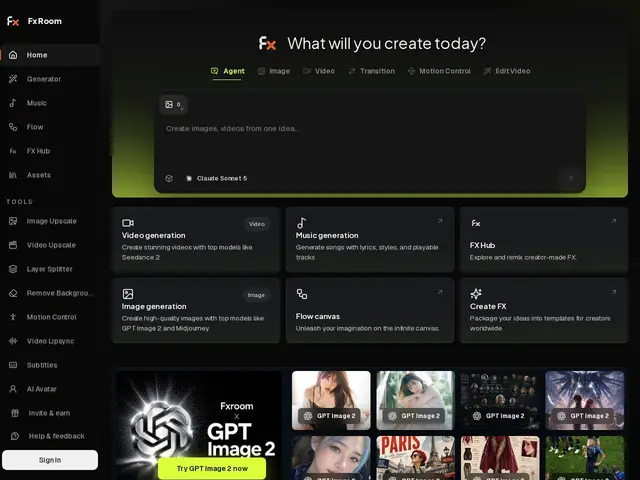Click the Help & feedback chat icon

(x=15, y=436)
